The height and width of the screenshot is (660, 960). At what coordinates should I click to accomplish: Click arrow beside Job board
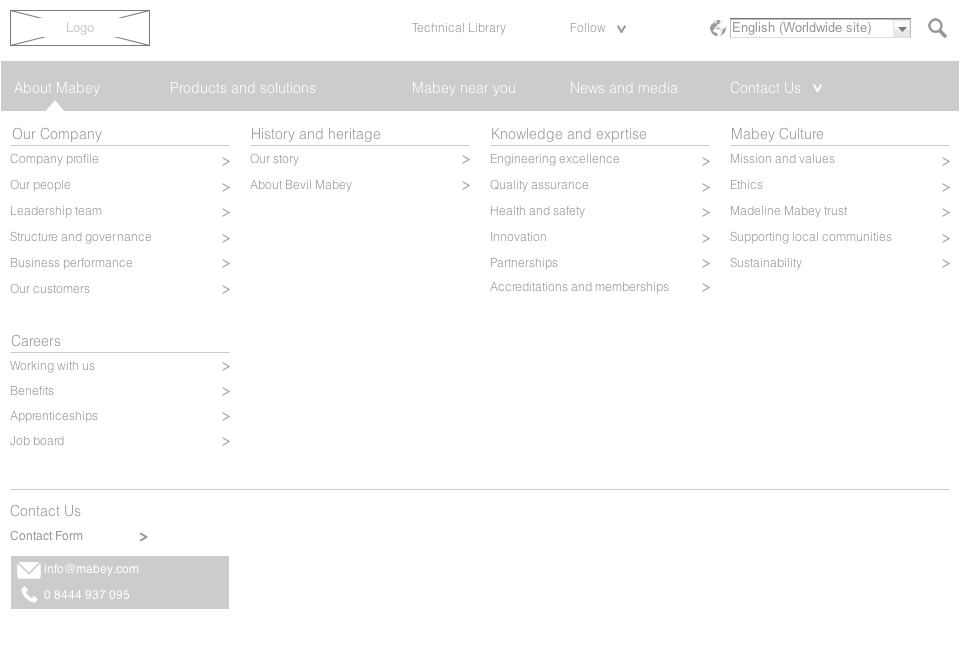pyautogui.click(x=226, y=441)
